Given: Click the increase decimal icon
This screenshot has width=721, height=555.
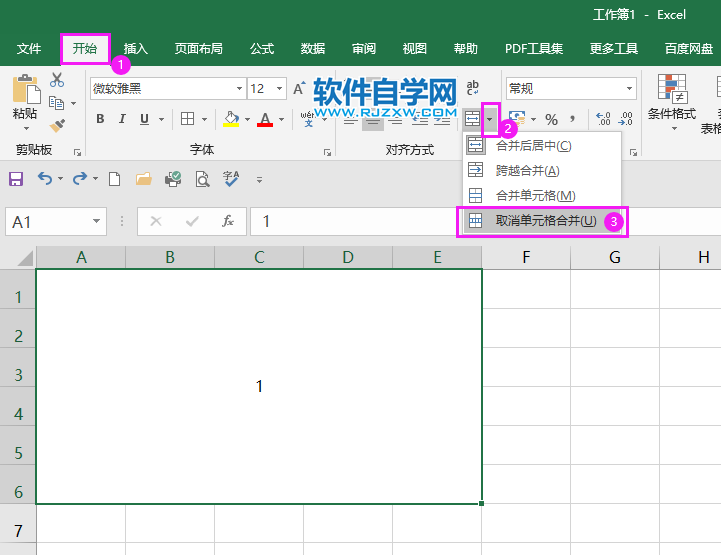Looking at the screenshot, I should tap(603, 119).
